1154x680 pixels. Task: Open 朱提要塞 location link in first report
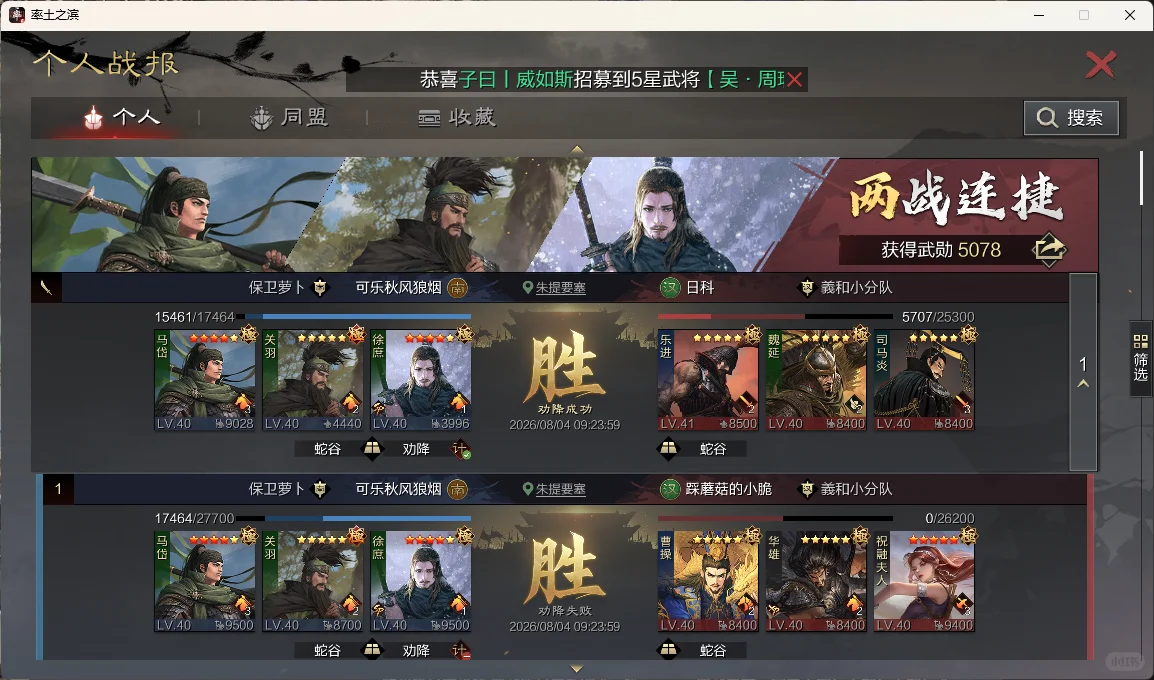coord(561,288)
